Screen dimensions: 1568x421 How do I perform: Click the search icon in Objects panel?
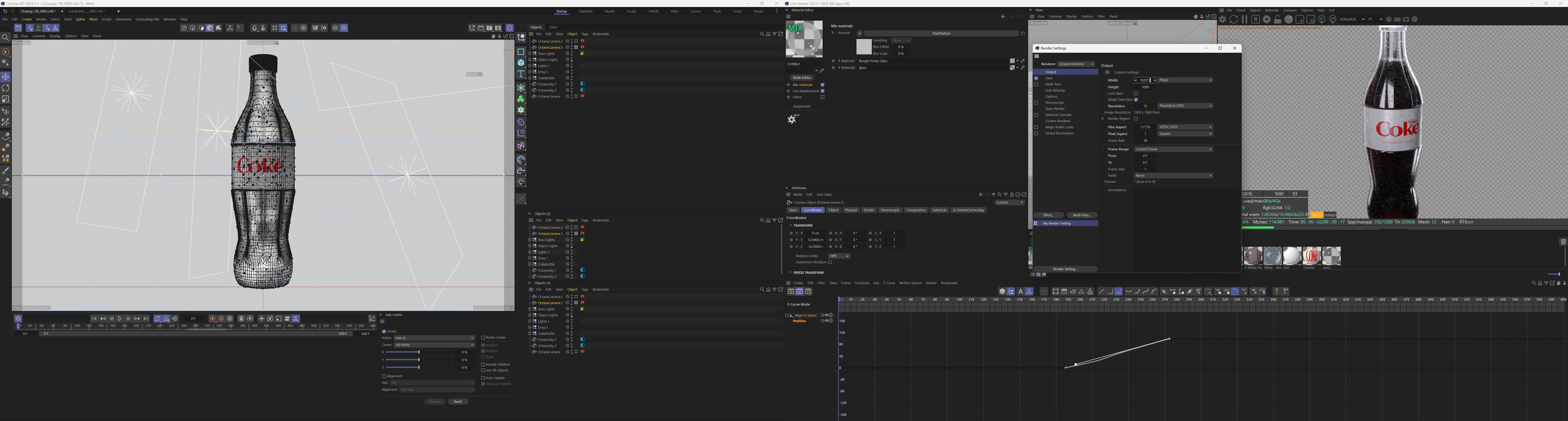(x=761, y=34)
